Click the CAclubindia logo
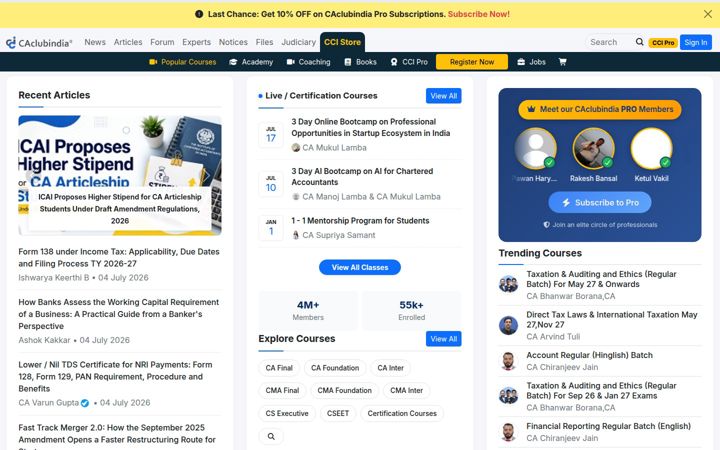 click(x=39, y=43)
